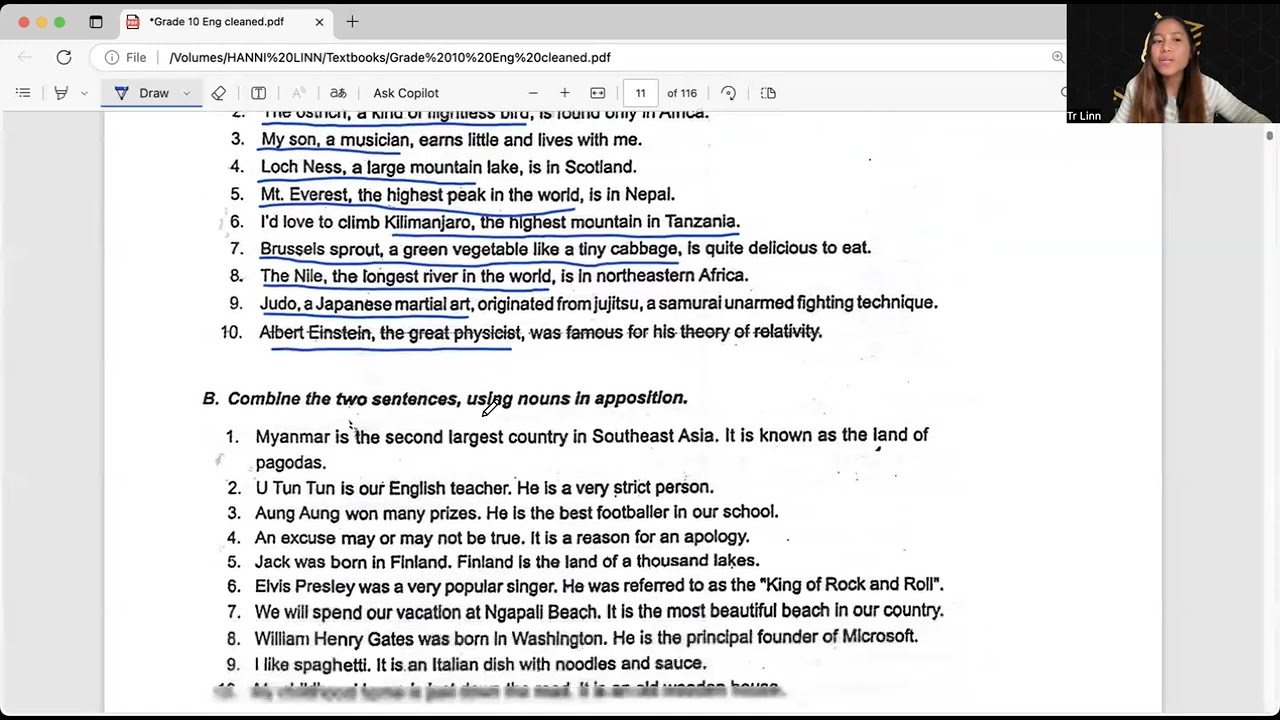The image size is (1280, 720).
Task: Go back to the previous page
Action: 26,57
